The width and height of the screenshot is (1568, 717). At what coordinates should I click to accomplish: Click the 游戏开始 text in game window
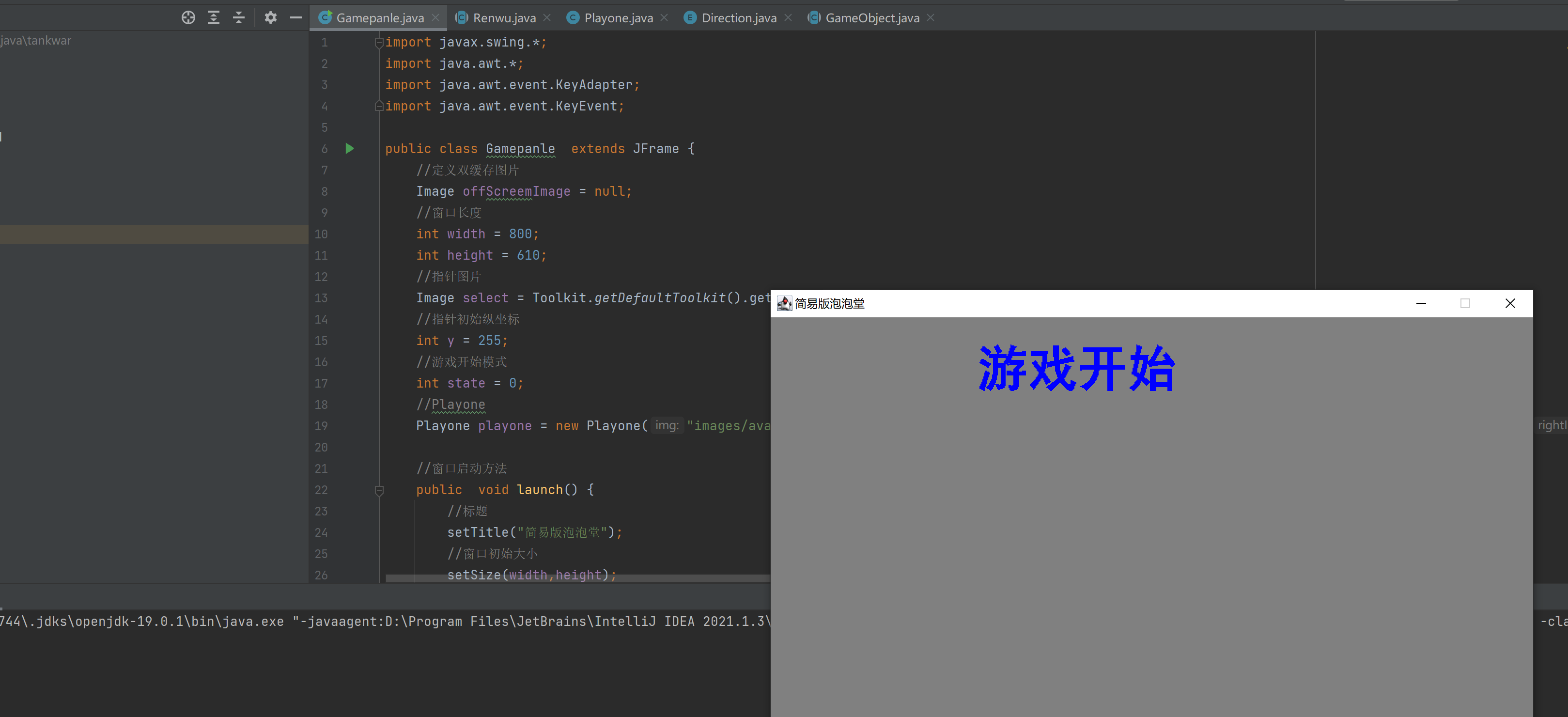(x=1076, y=369)
